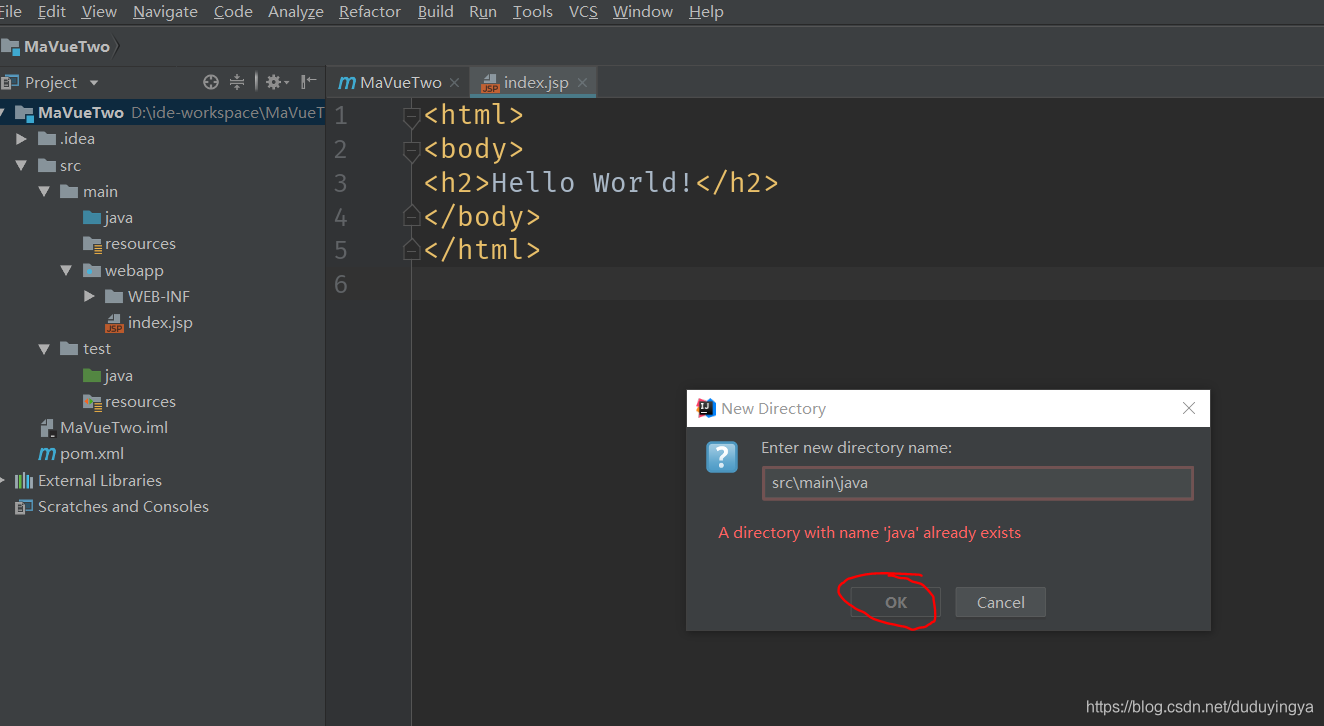Expand the .idea folder
1324x726 pixels.
[21, 139]
